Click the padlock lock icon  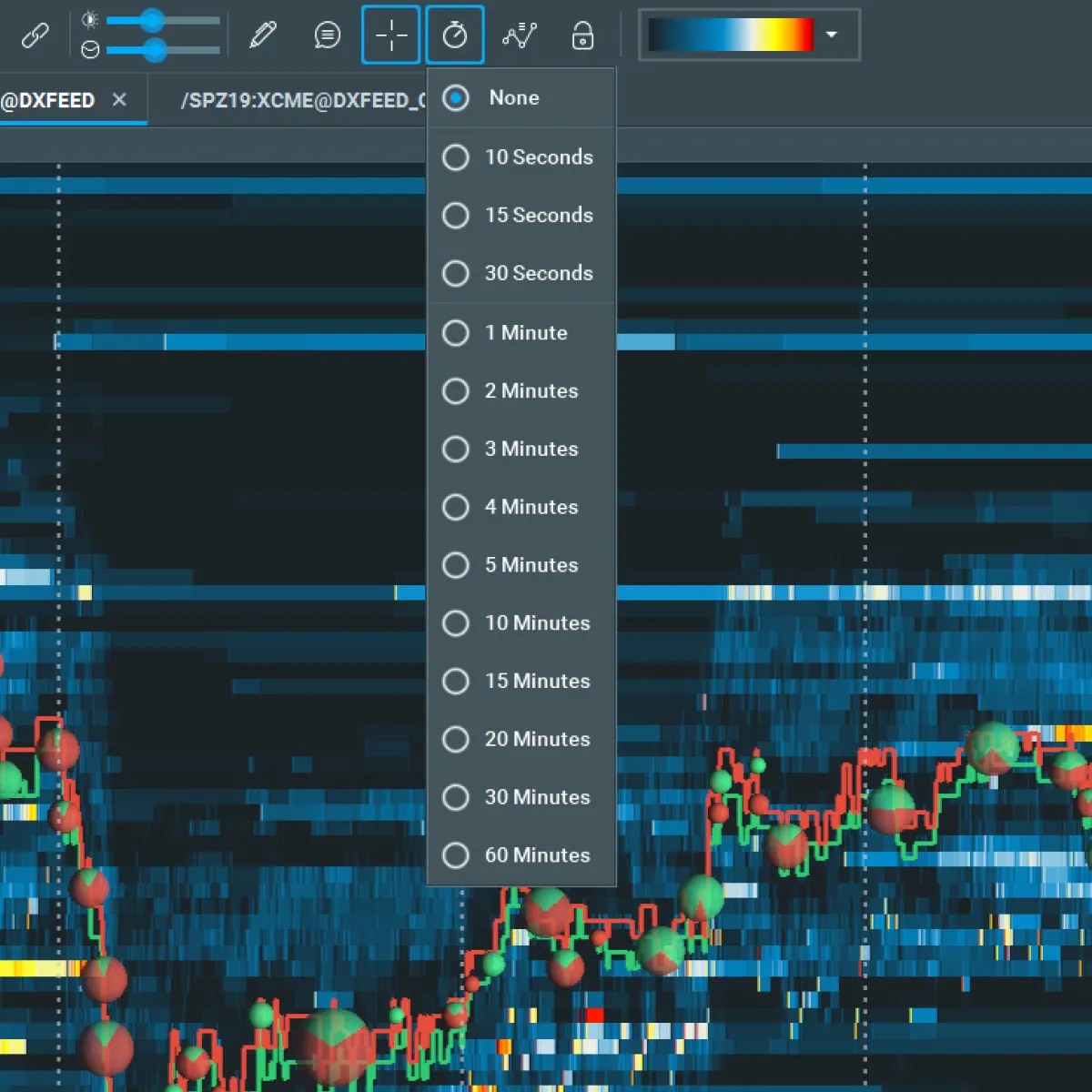click(582, 35)
